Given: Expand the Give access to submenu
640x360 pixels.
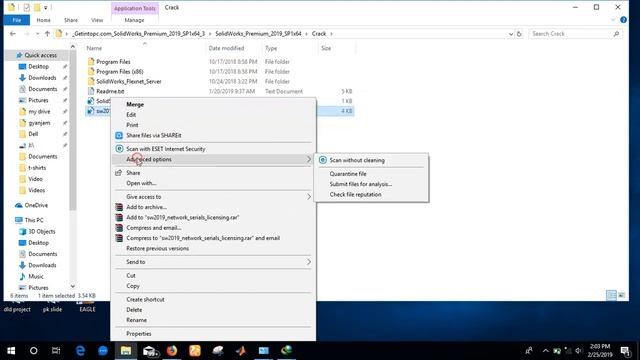Looking at the screenshot, I should (x=213, y=197).
